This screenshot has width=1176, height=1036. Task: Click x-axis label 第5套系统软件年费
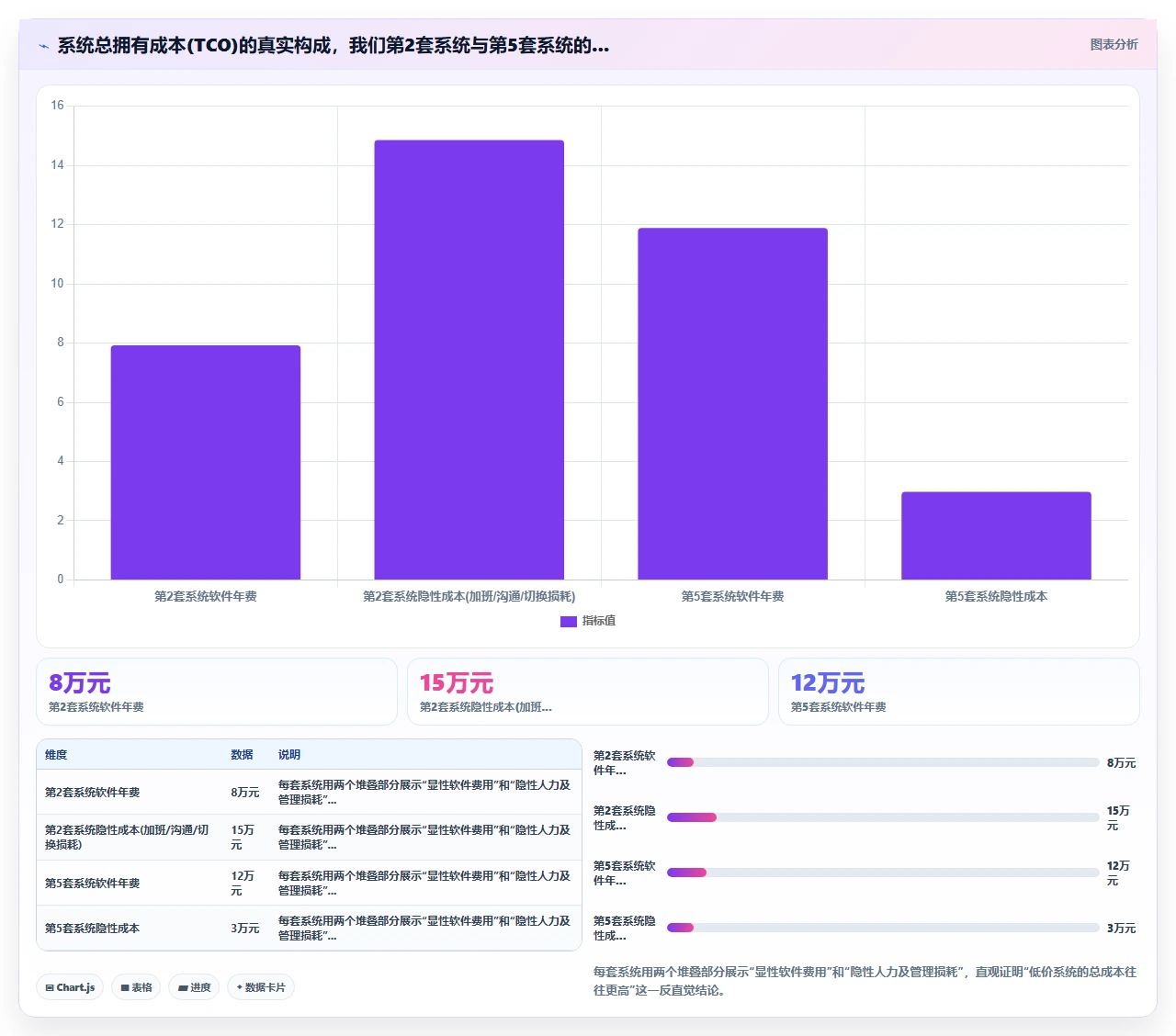pyautogui.click(x=732, y=597)
